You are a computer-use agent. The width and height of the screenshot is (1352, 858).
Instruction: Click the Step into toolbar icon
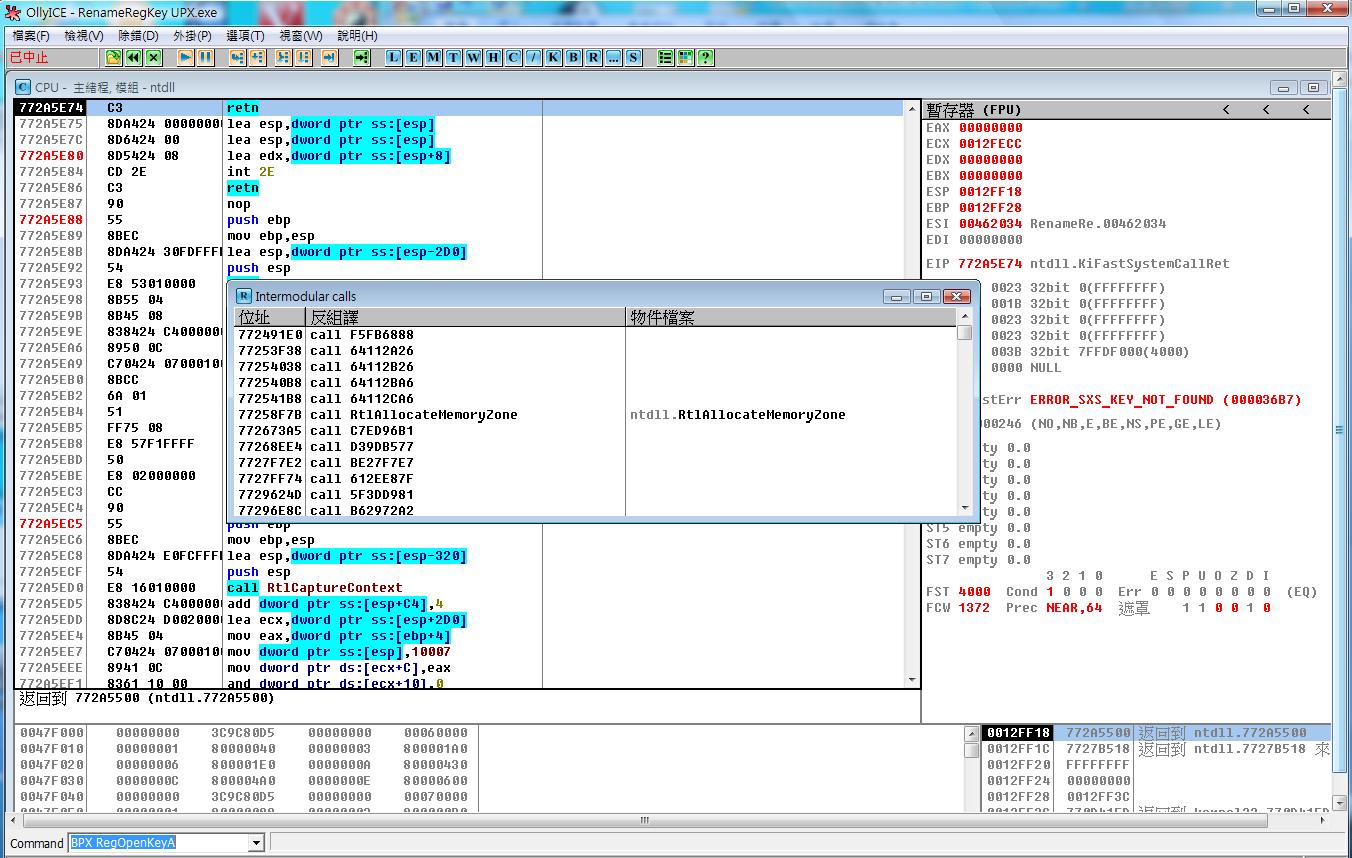coord(237,58)
